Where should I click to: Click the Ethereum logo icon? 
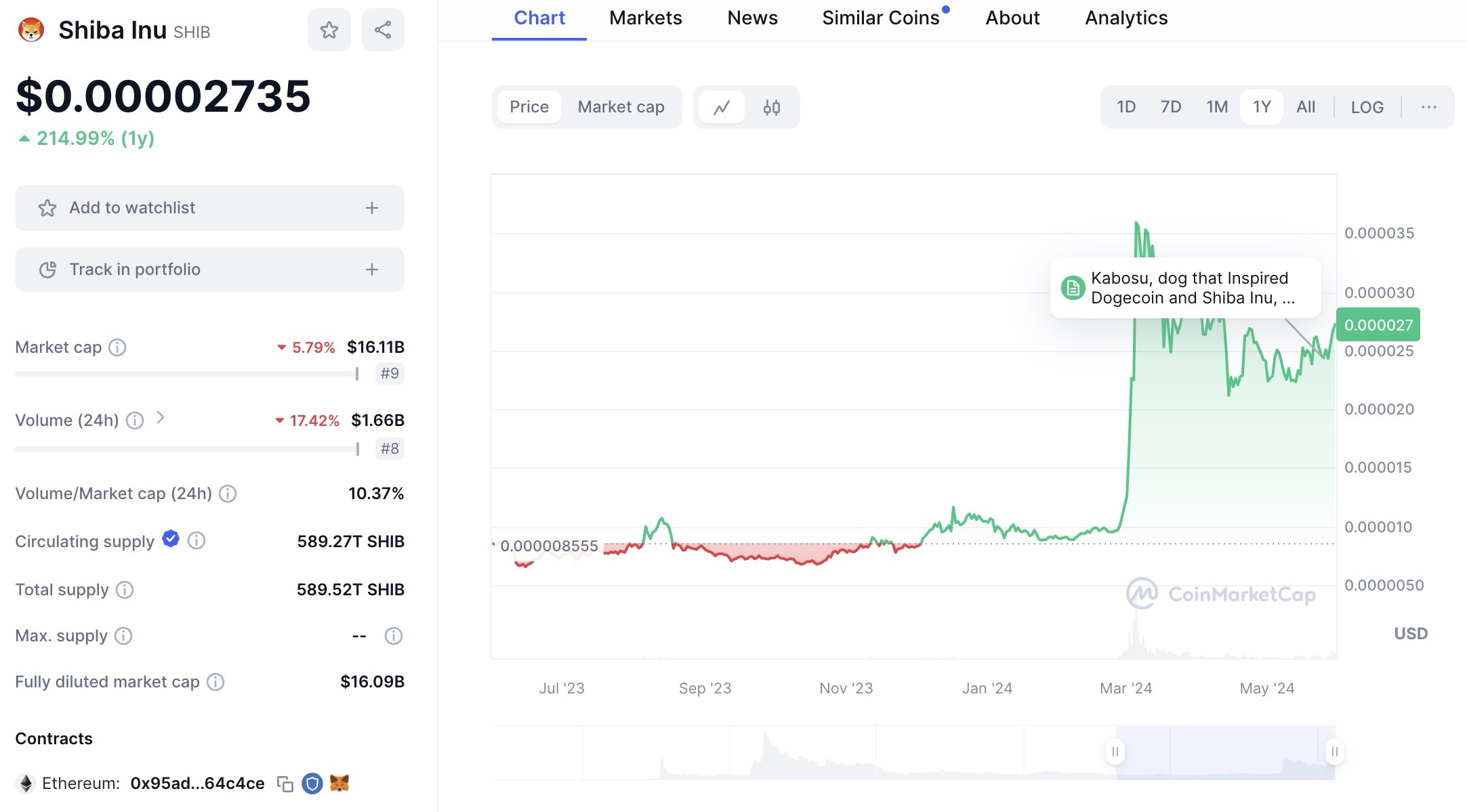26,784
